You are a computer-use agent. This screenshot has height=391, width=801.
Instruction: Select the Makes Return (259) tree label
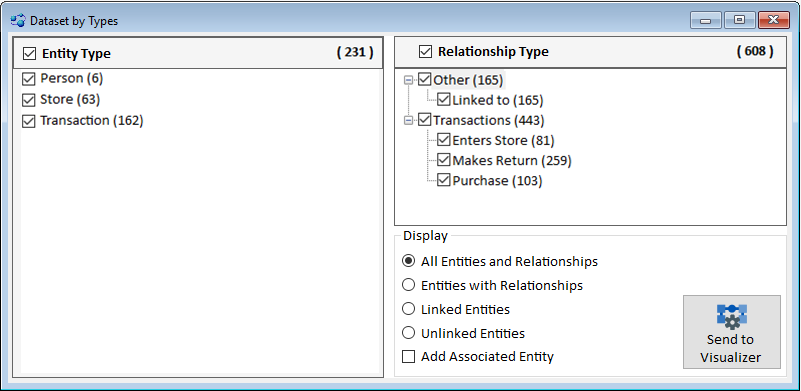click(x=512, y=160)
